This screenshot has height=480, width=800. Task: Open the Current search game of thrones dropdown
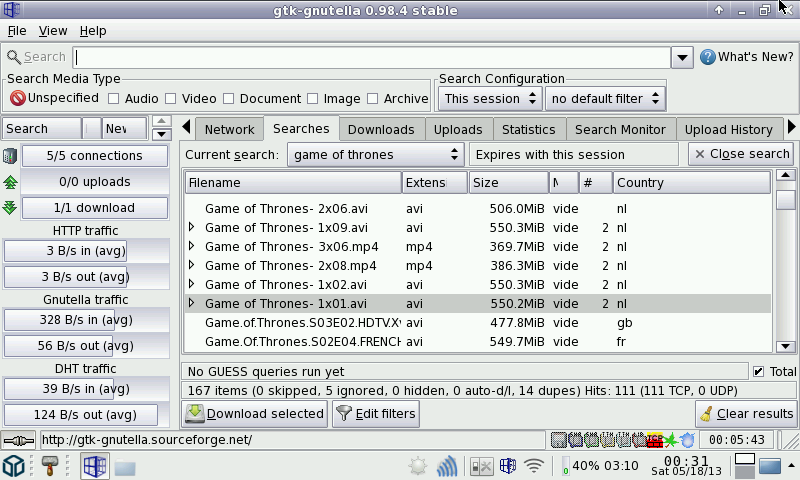(376, 155)
